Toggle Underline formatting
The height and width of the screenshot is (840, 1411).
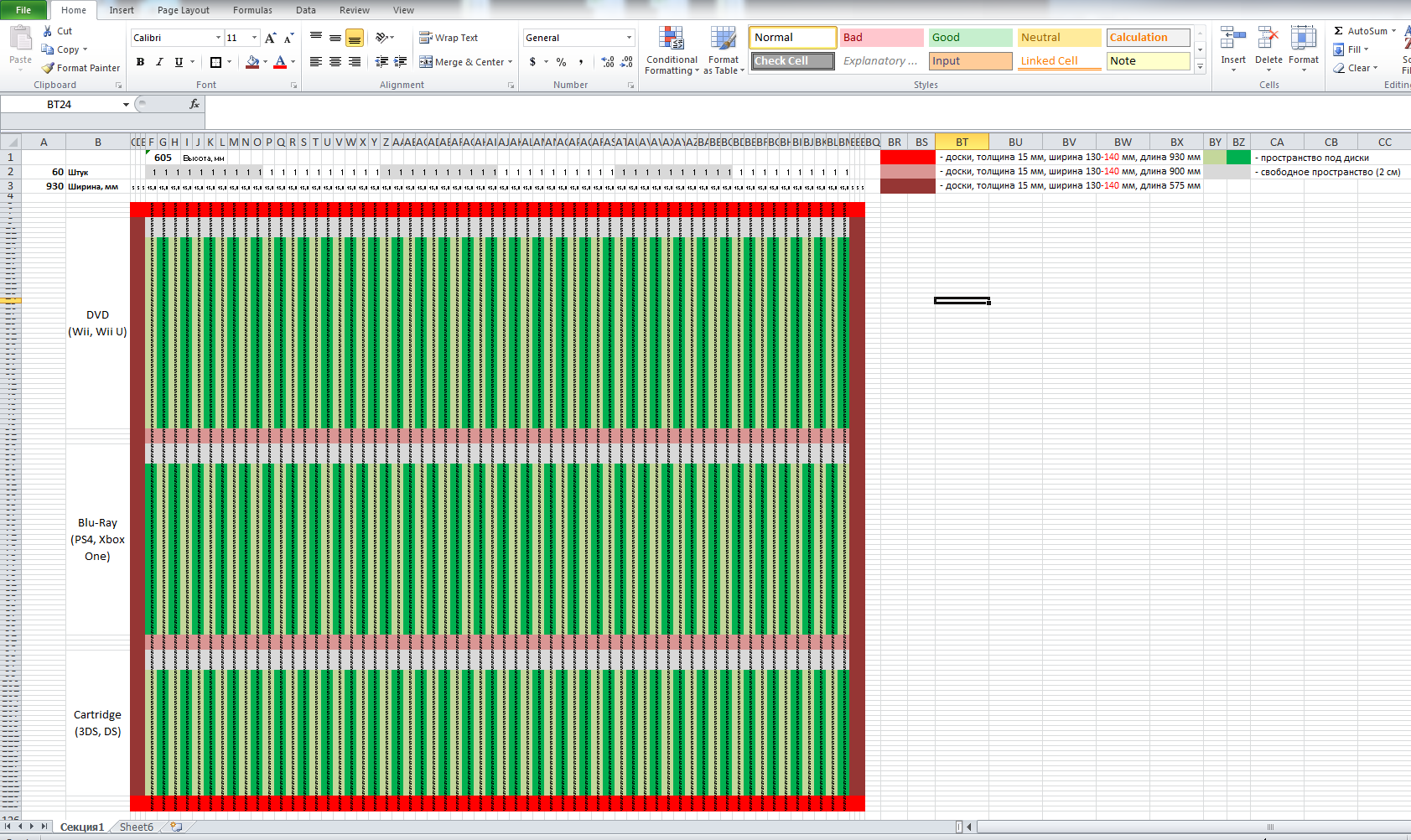[179, 62]
